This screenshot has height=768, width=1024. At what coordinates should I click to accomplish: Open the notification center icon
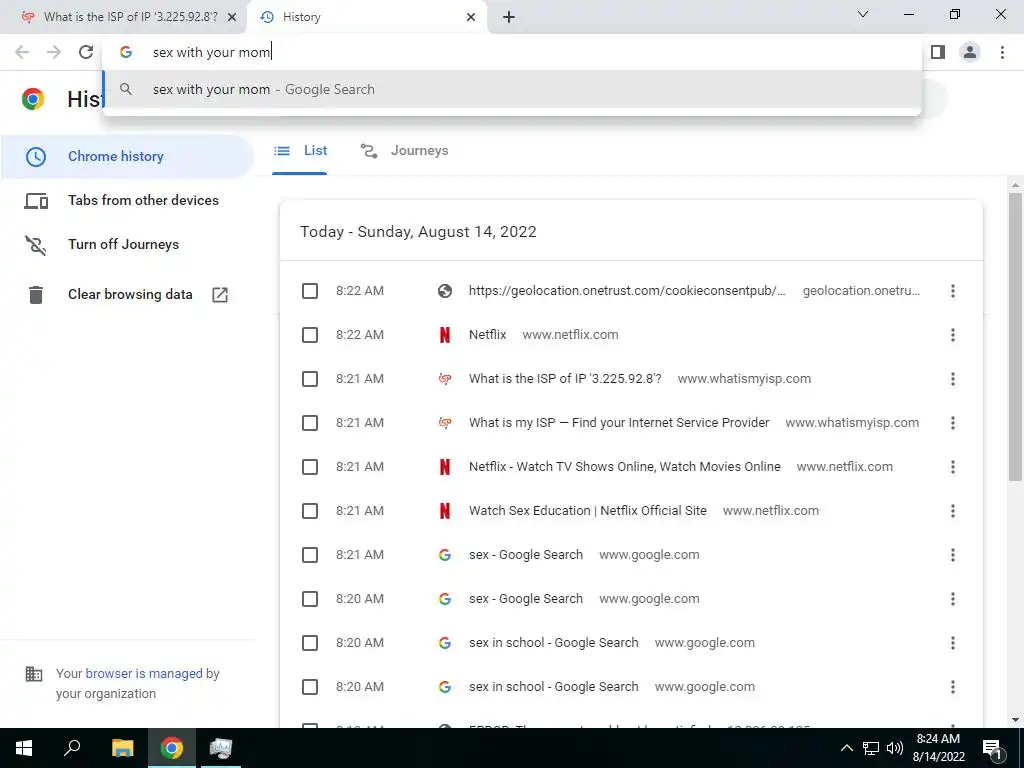(x=993, y=749)
